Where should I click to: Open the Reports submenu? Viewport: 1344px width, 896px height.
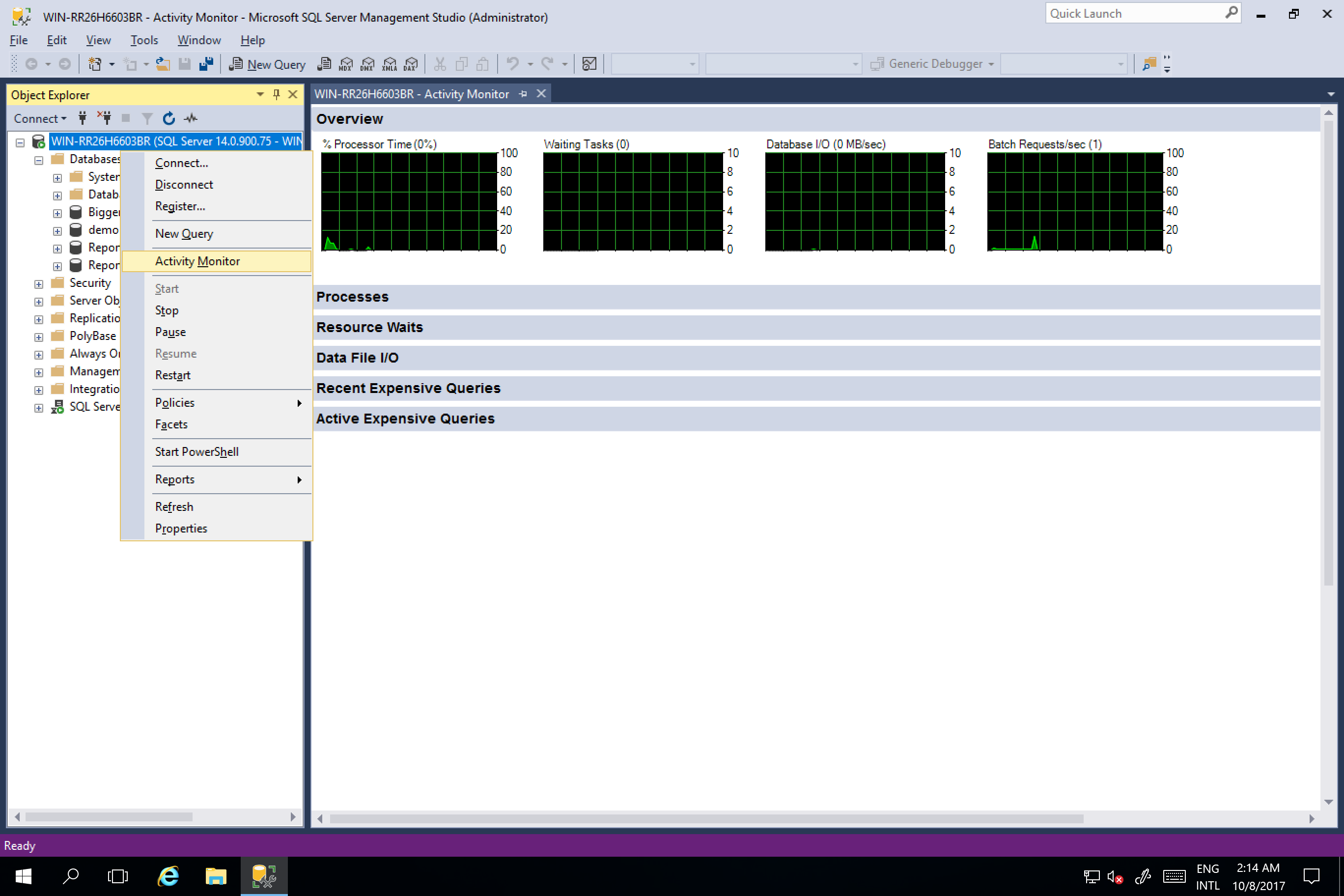(x=217, y=479)
